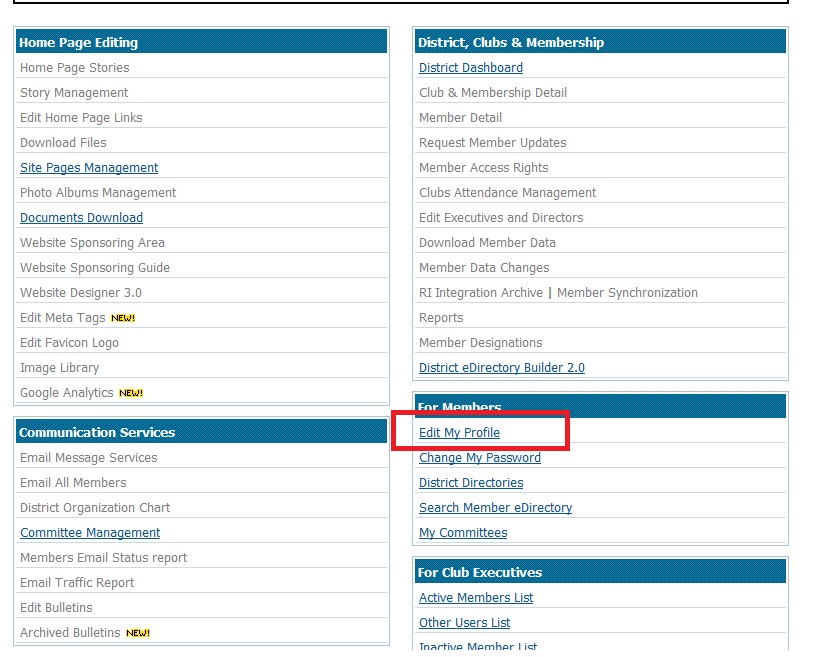Select Home Page Stories item
This screenshot has height=657, width=822.
coord(74,68)
